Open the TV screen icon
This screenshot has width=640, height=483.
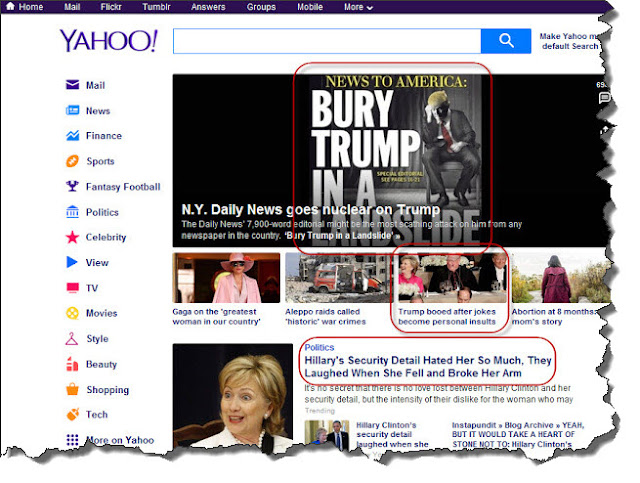click(x=72, y=288)
